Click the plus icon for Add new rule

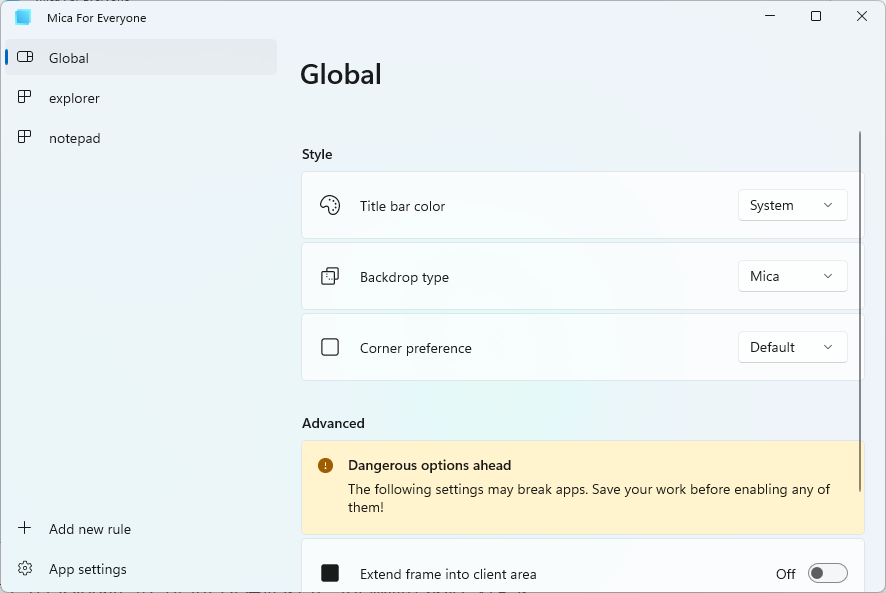pyautogui.click(x=24, y=528)
